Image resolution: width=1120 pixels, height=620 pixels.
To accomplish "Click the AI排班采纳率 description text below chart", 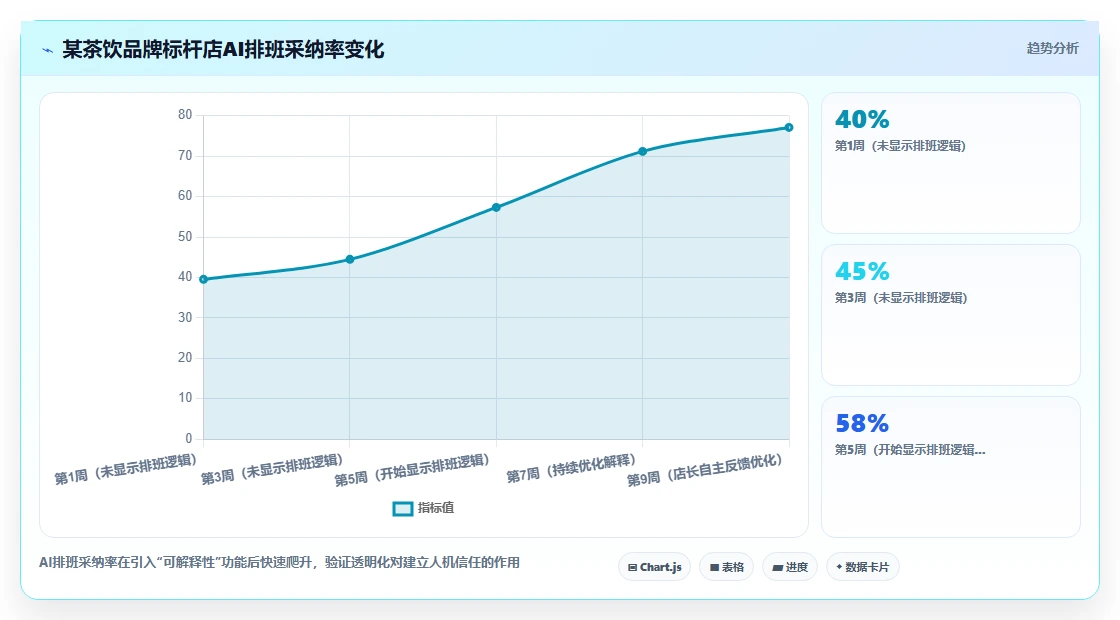I will 279,563.
